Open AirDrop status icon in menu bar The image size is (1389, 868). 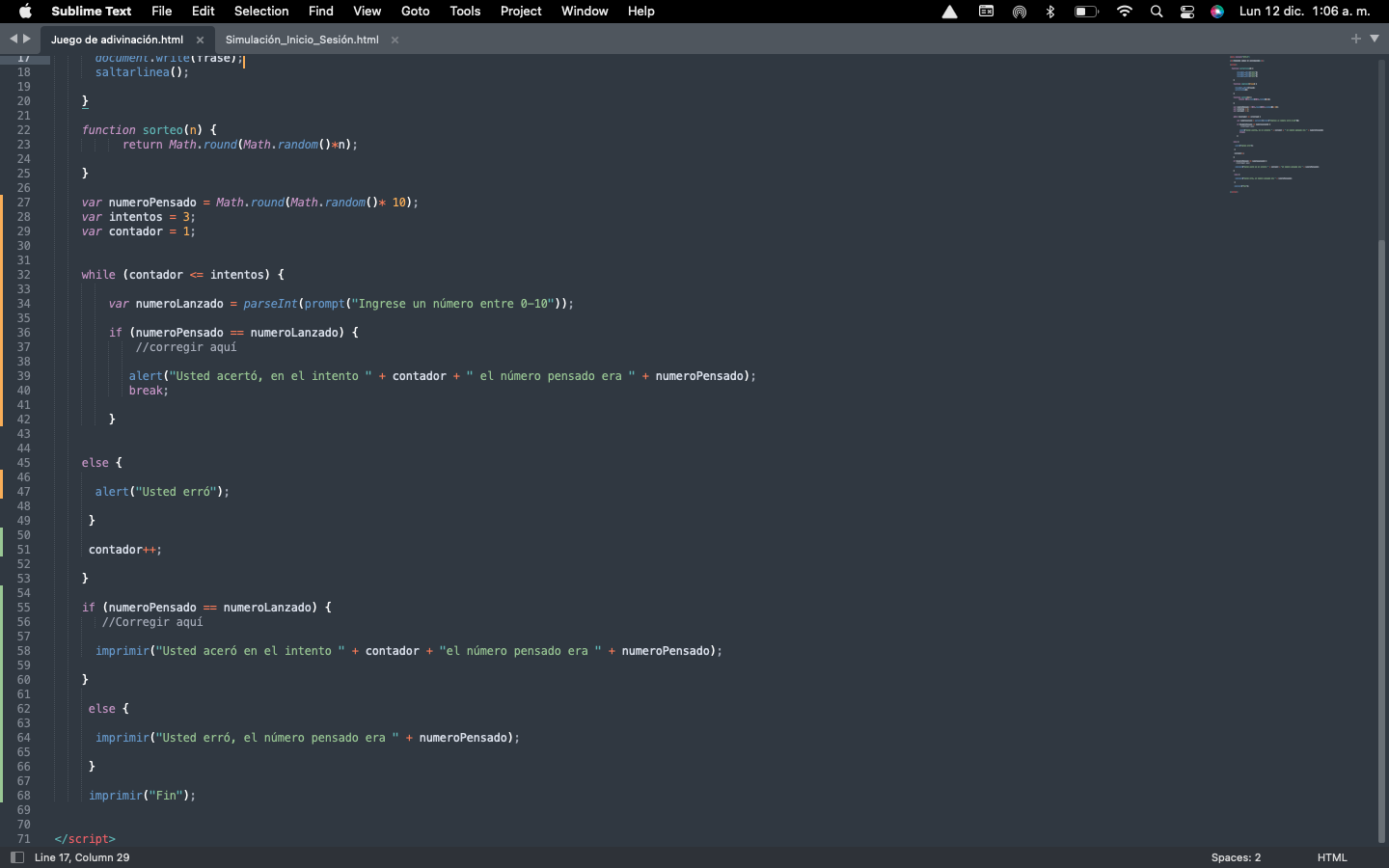pos(1020,12)
